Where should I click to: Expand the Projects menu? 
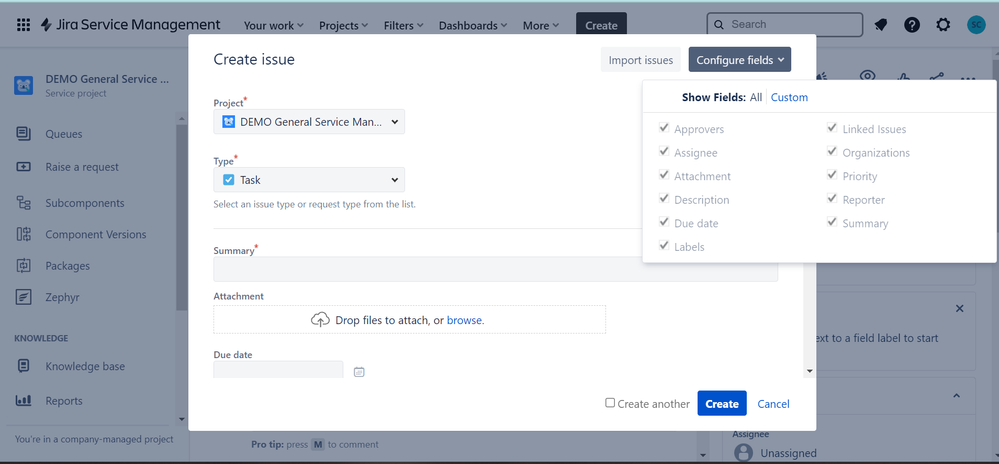pyautogui.click(x=343, y=25)
